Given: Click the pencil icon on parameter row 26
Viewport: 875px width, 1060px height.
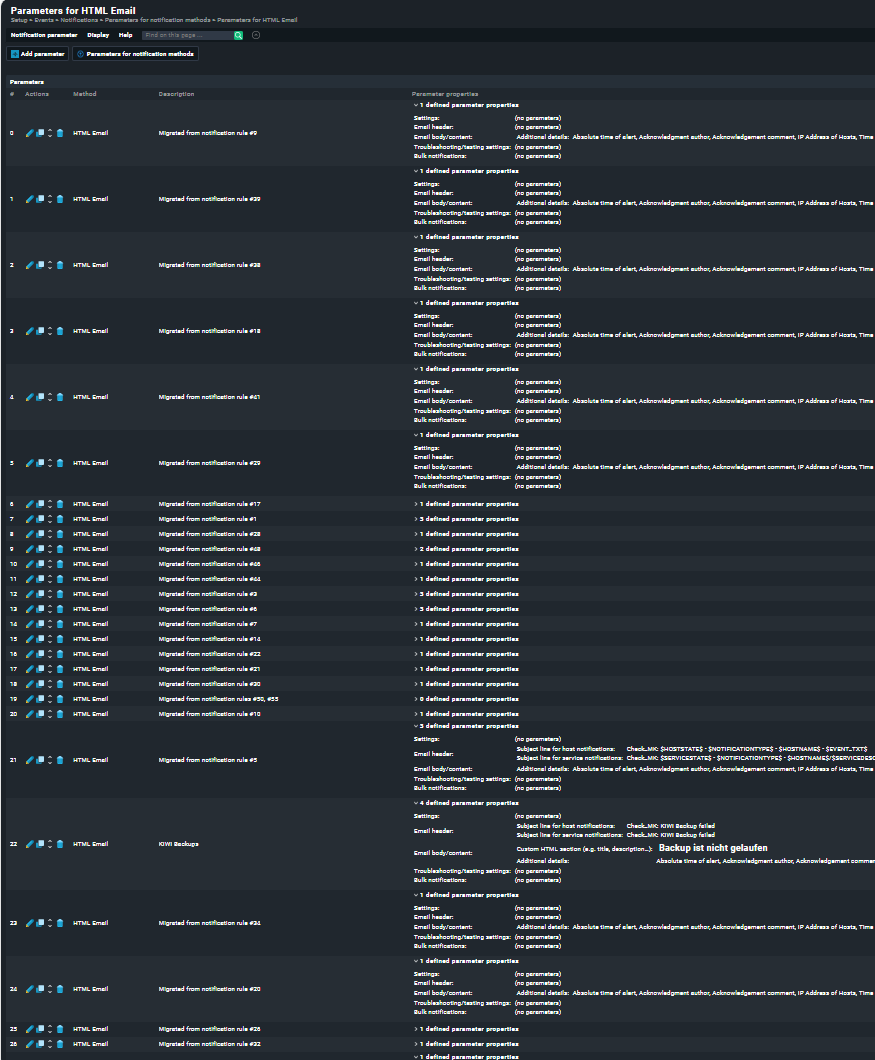Looking at the screenshot, I should (29, 1044).
